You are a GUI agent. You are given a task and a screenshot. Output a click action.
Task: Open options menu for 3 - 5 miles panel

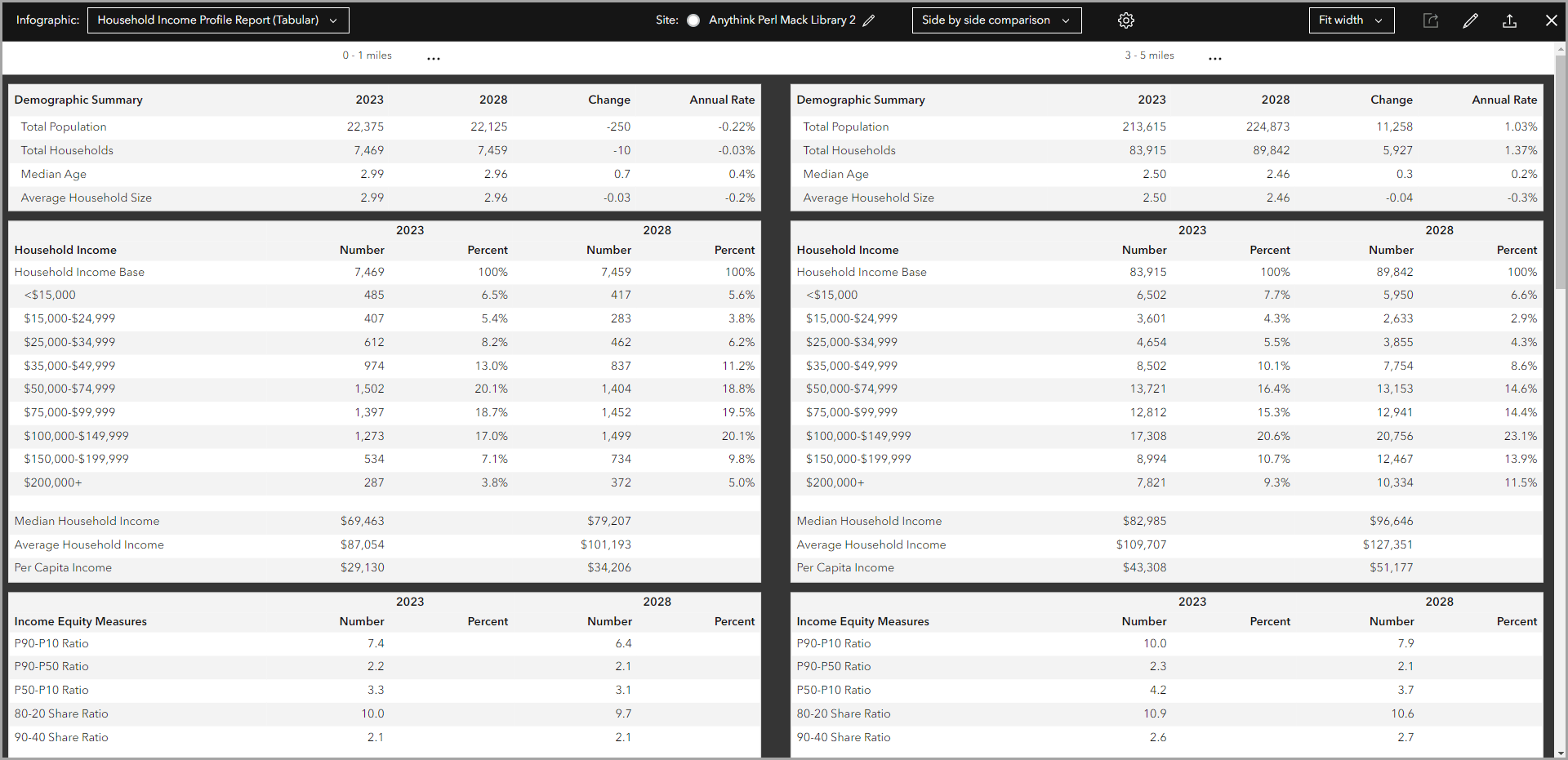point(1214,57)
